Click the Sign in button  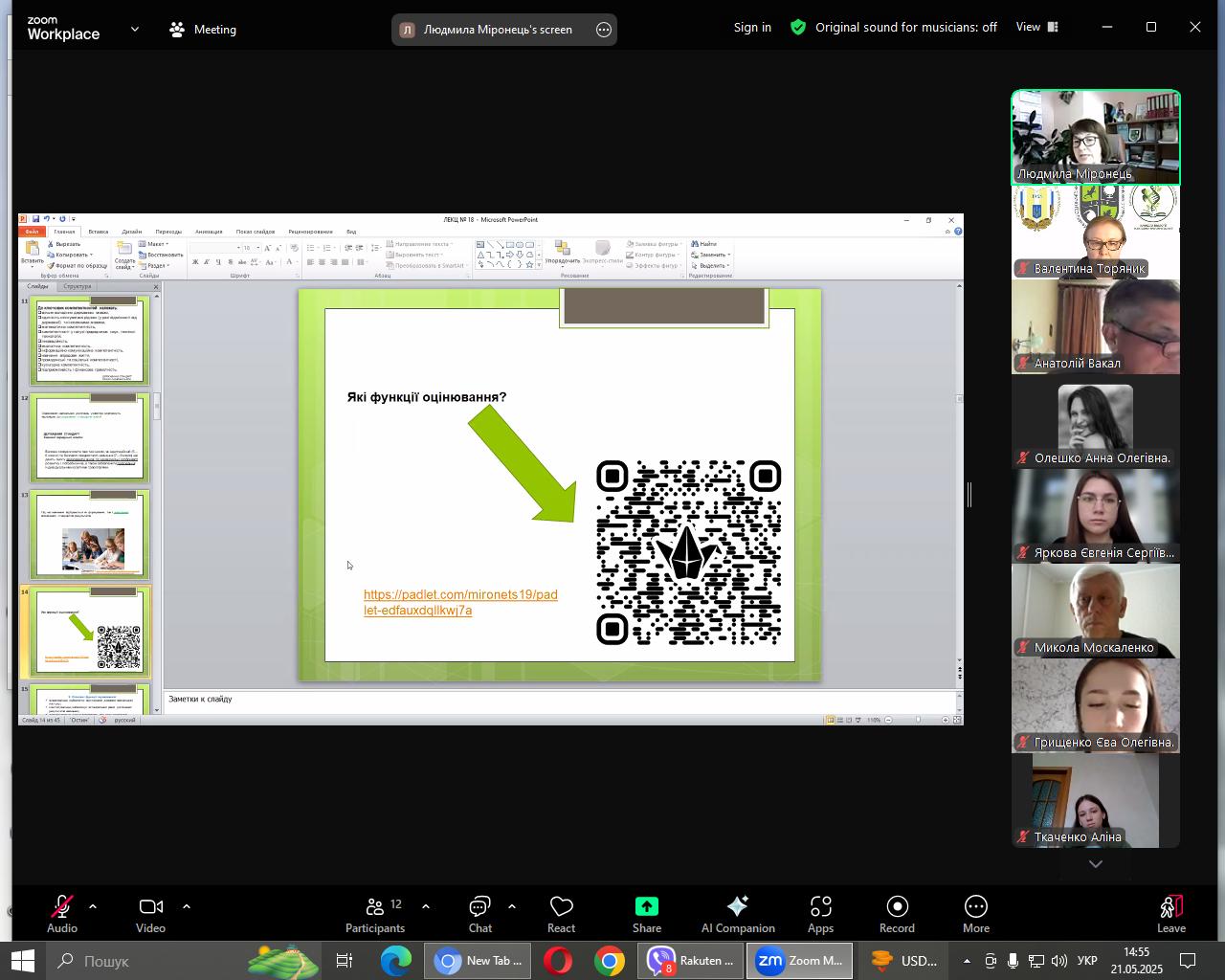[752, 28]
